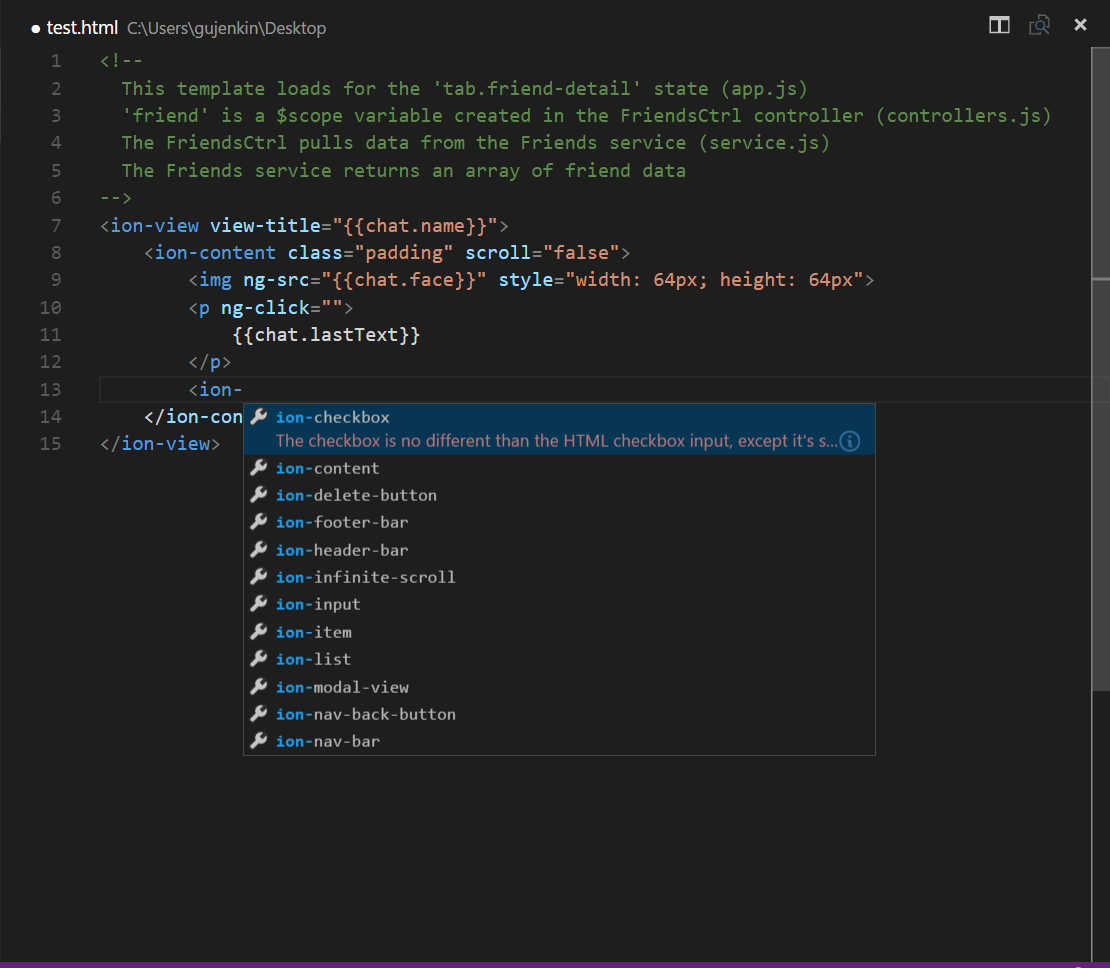
Task: Show more info for ion-checkbox suggestion
Action: point(850,441)
